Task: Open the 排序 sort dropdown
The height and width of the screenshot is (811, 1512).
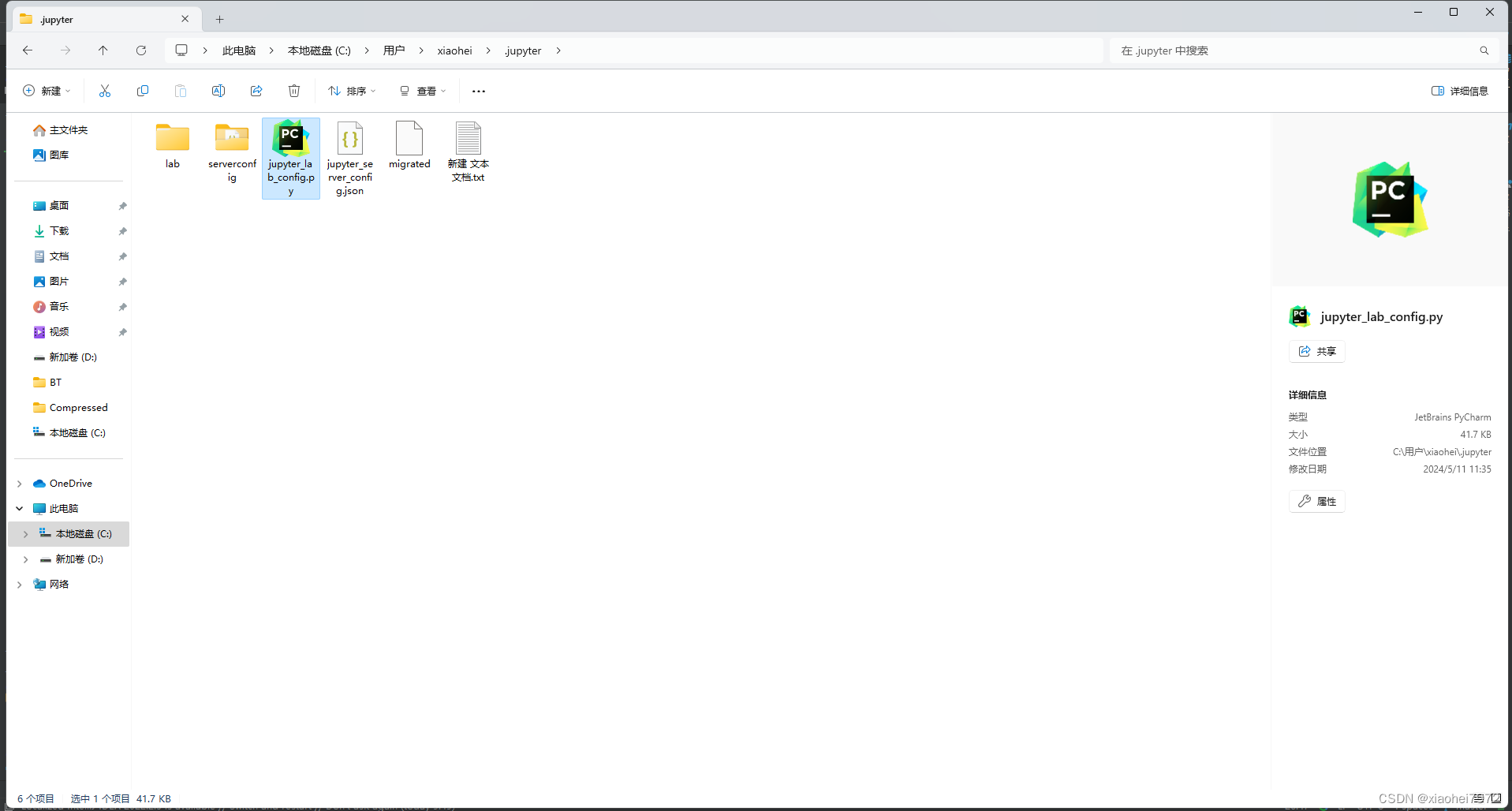Action: coord(352,91)
